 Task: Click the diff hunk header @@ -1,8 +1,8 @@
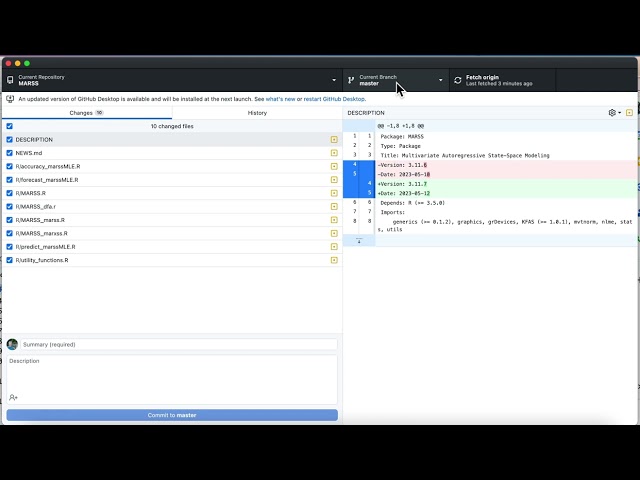(400, 126)
